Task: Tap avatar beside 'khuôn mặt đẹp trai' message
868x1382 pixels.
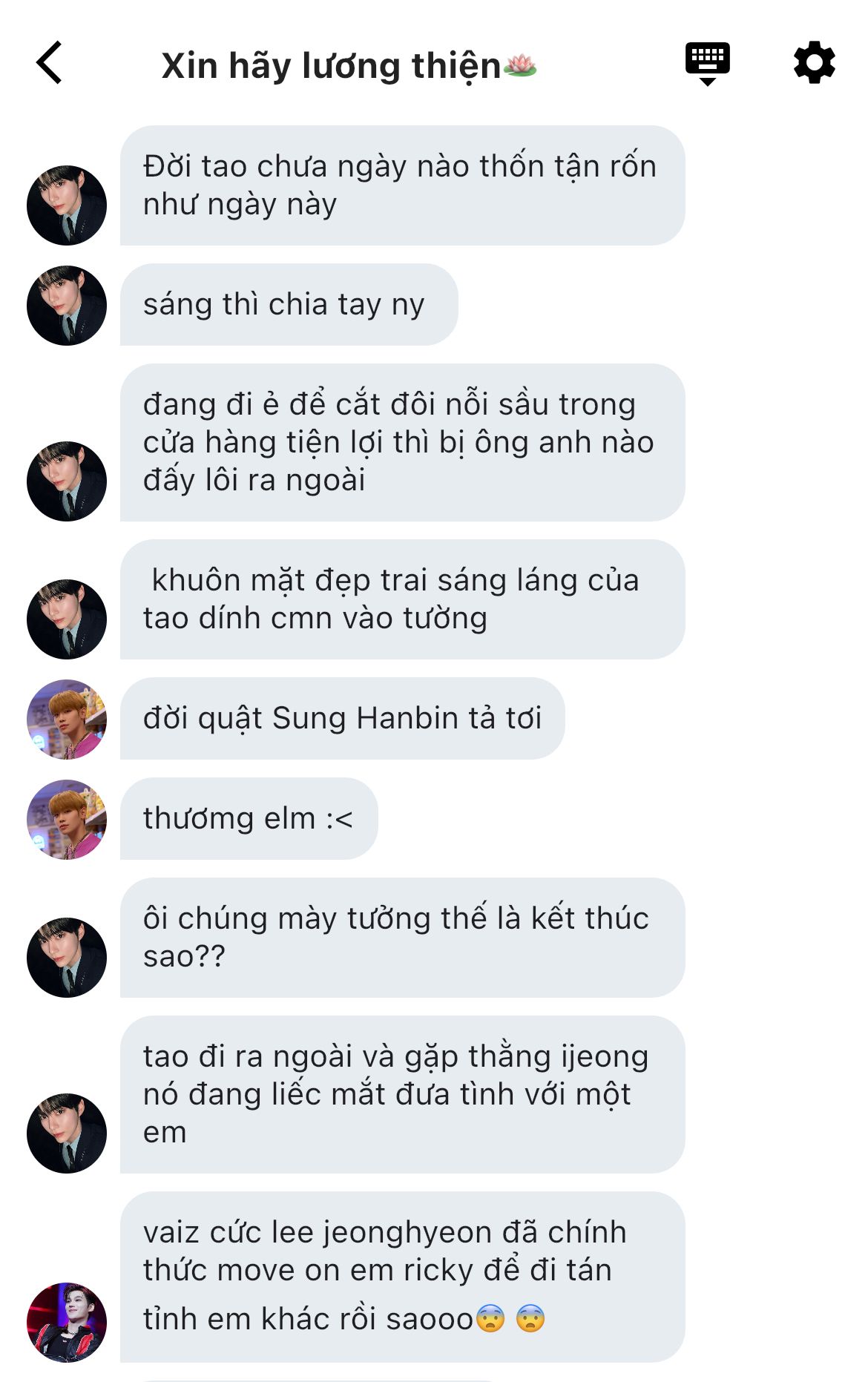Action: click(67, 619)
